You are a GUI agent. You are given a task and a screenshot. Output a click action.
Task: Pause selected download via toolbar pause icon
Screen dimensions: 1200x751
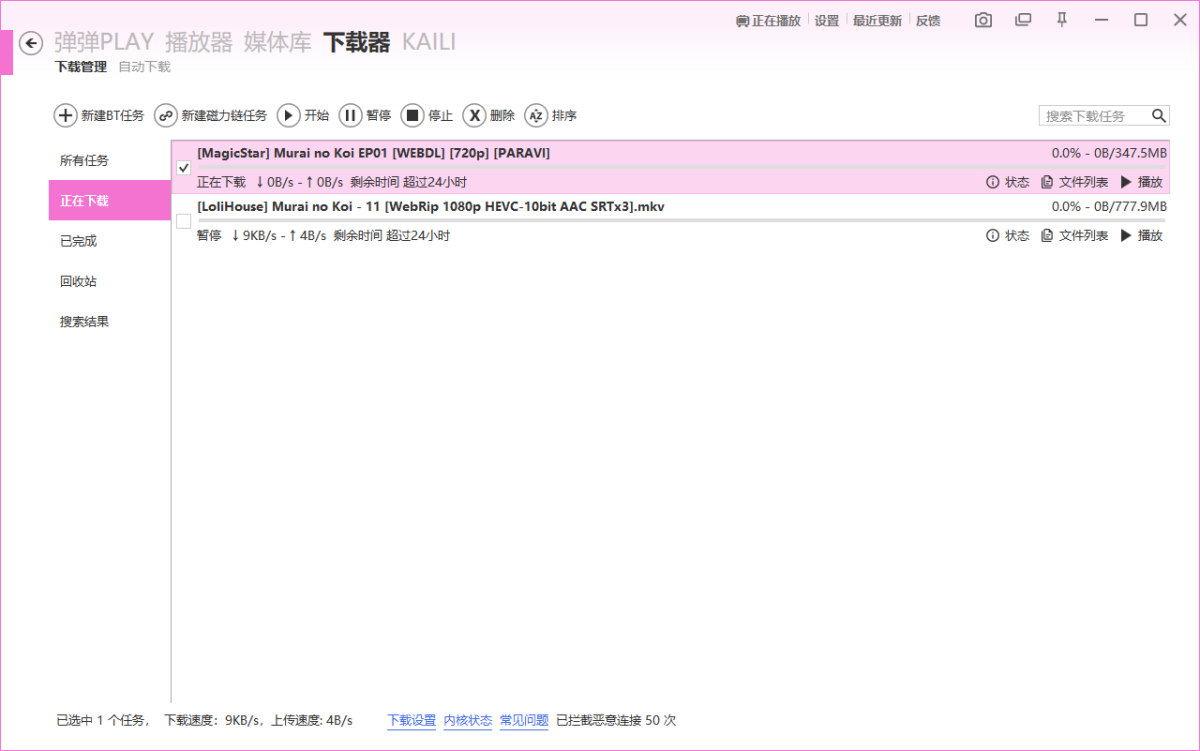click(x=350, y=116)
